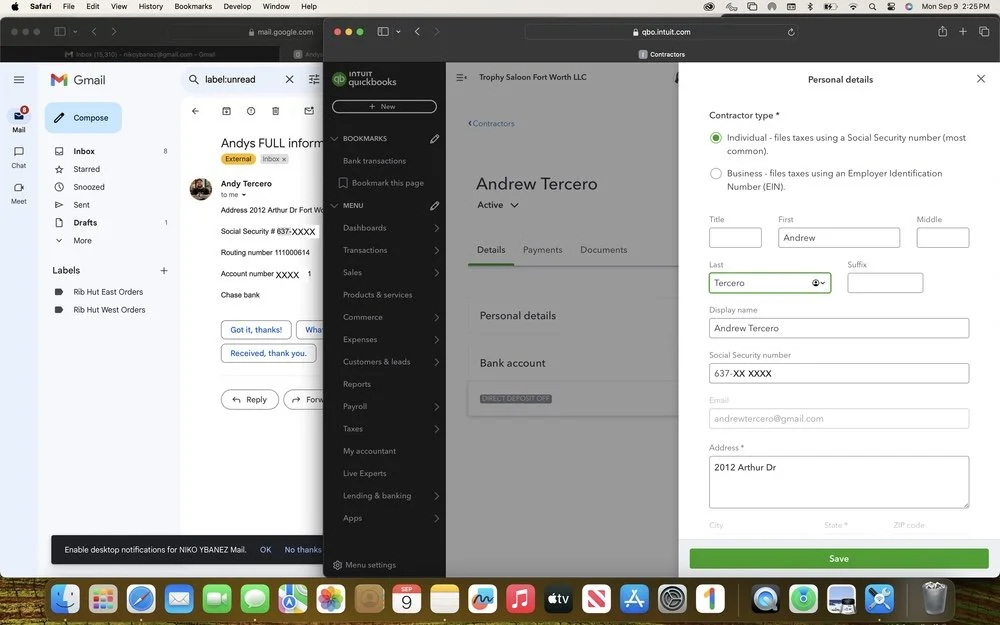Click the Gmail Mail icon in the side rail
Image resolution: width=1000 pixels, height=625 pixels.
pos(18,117)
